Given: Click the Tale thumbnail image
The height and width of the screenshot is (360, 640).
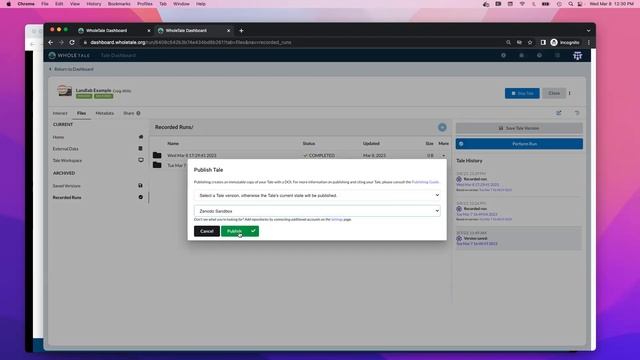Looking at the screenshot, I should (64, 91).
